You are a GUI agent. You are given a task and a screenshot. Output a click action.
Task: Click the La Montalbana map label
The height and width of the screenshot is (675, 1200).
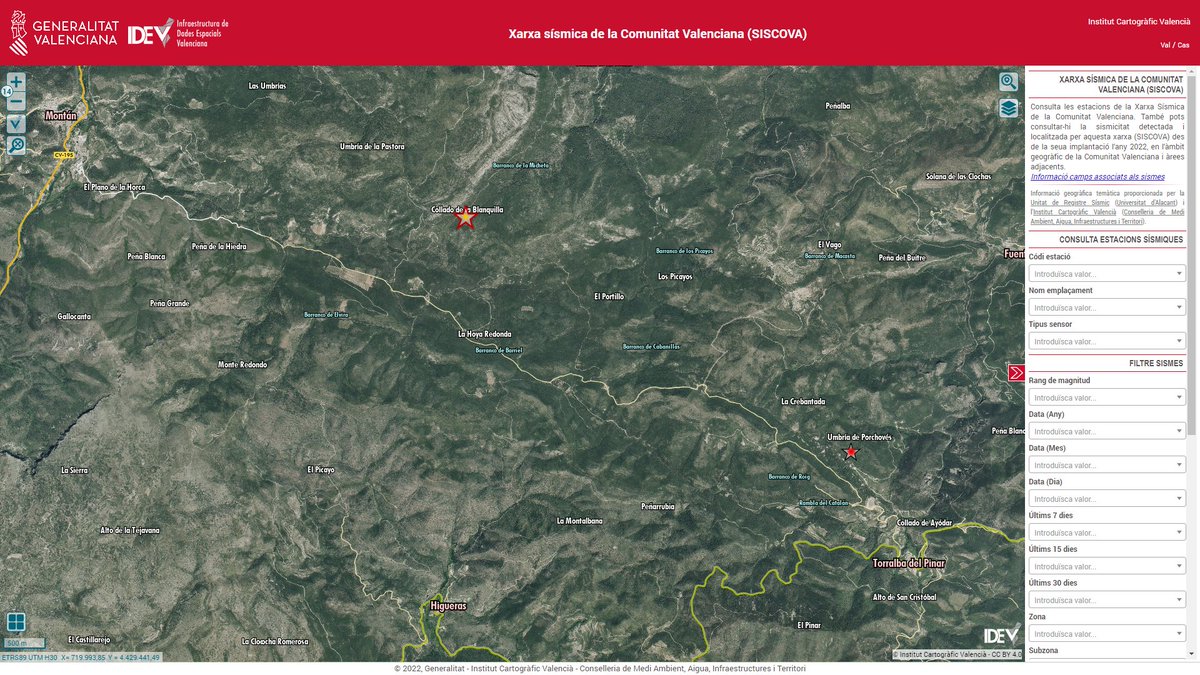coord(579,521)
